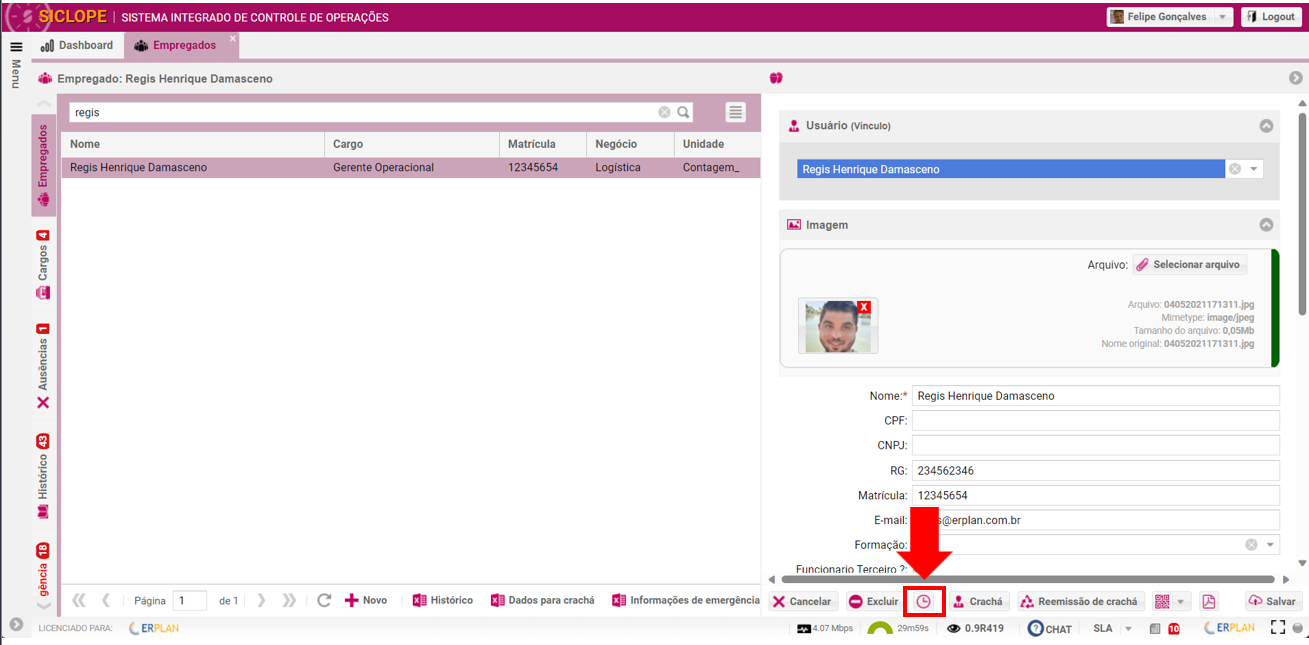Screen dimensions: 1309x645
Task: Select the Regis Henrique Damasceno row
Action: pyautogui.click(x=410, y=168)
